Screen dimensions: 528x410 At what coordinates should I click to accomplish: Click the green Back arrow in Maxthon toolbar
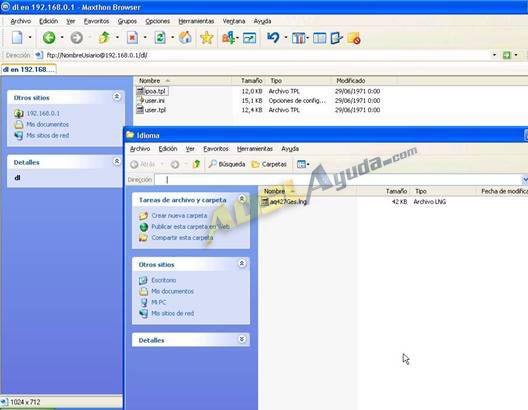pos(49,37)
